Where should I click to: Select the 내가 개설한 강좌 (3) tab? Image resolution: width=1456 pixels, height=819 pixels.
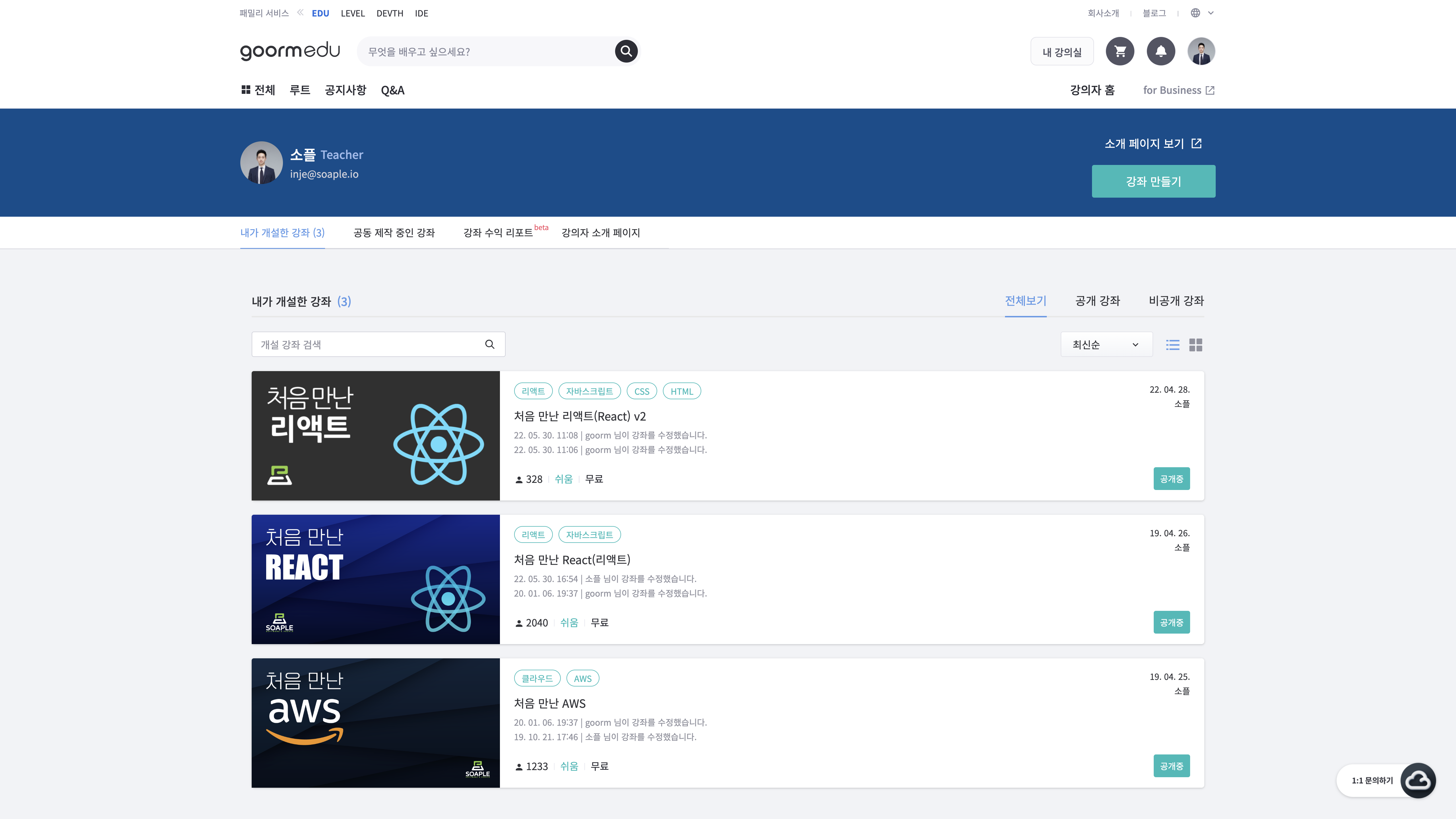click(282, 233)
